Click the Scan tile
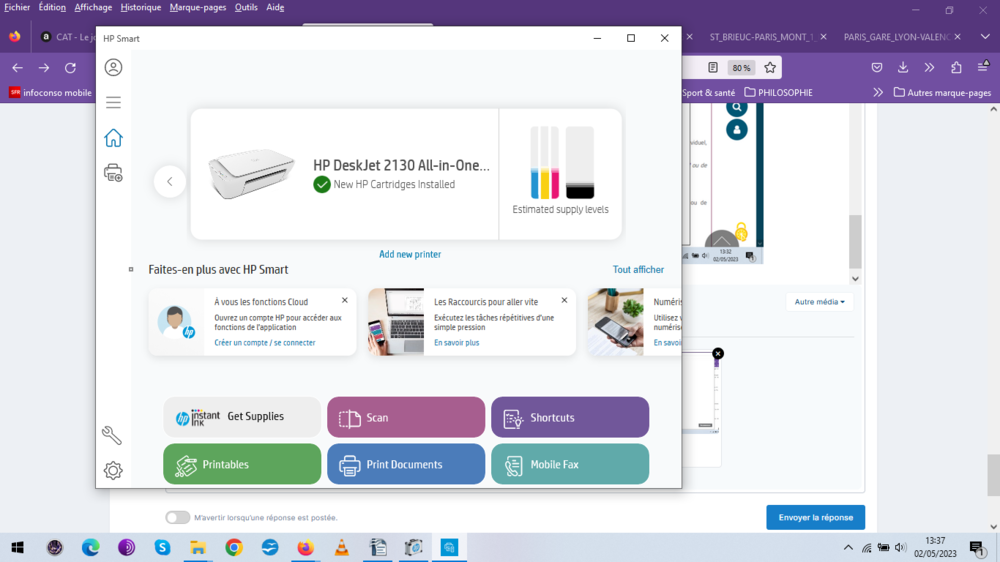The width and height of the screenshot is (1000, 562). pyautogui.click(x=406, y=418)
